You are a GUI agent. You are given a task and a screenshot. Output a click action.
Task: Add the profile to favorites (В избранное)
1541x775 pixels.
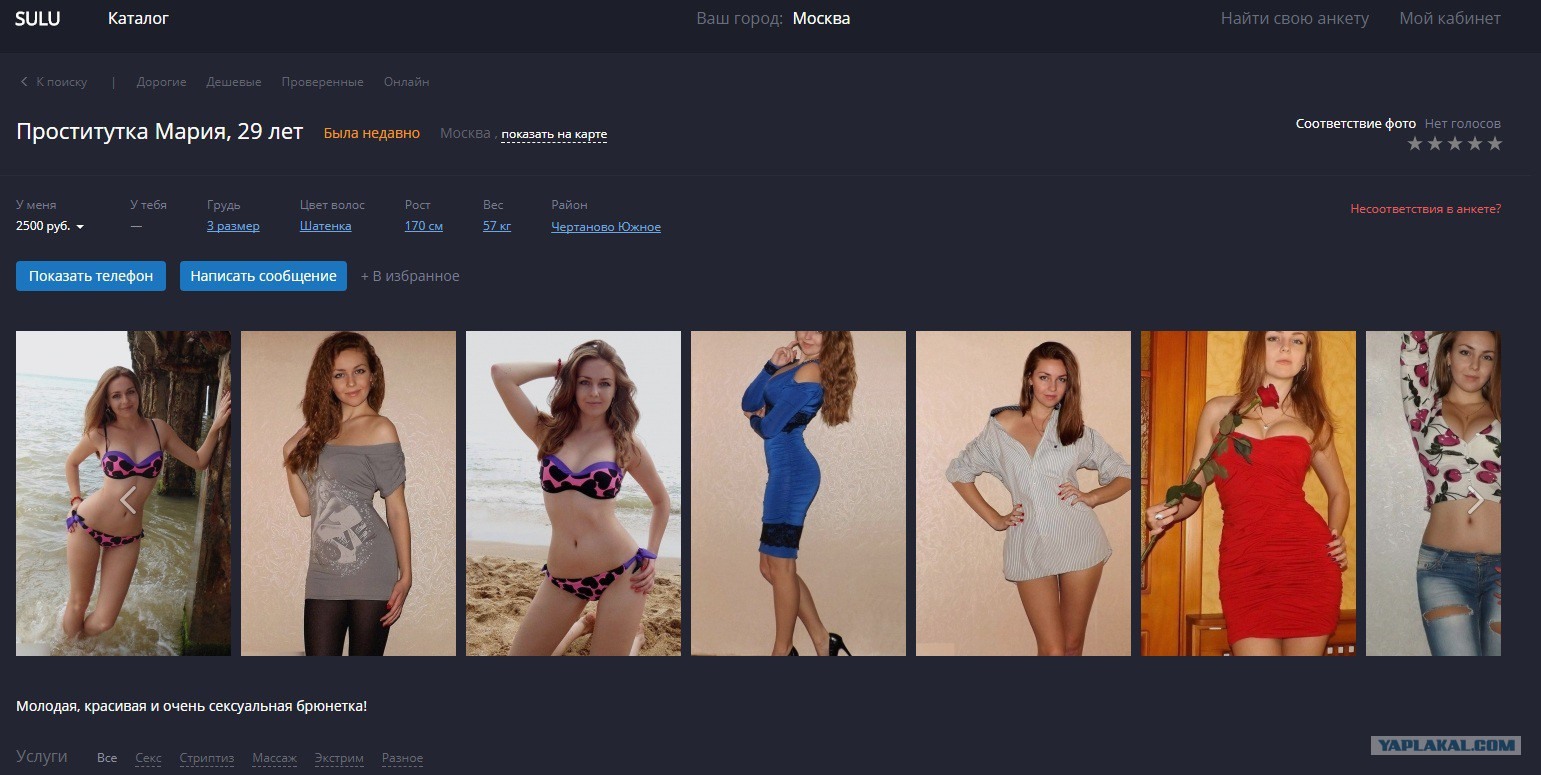(410, 276)
